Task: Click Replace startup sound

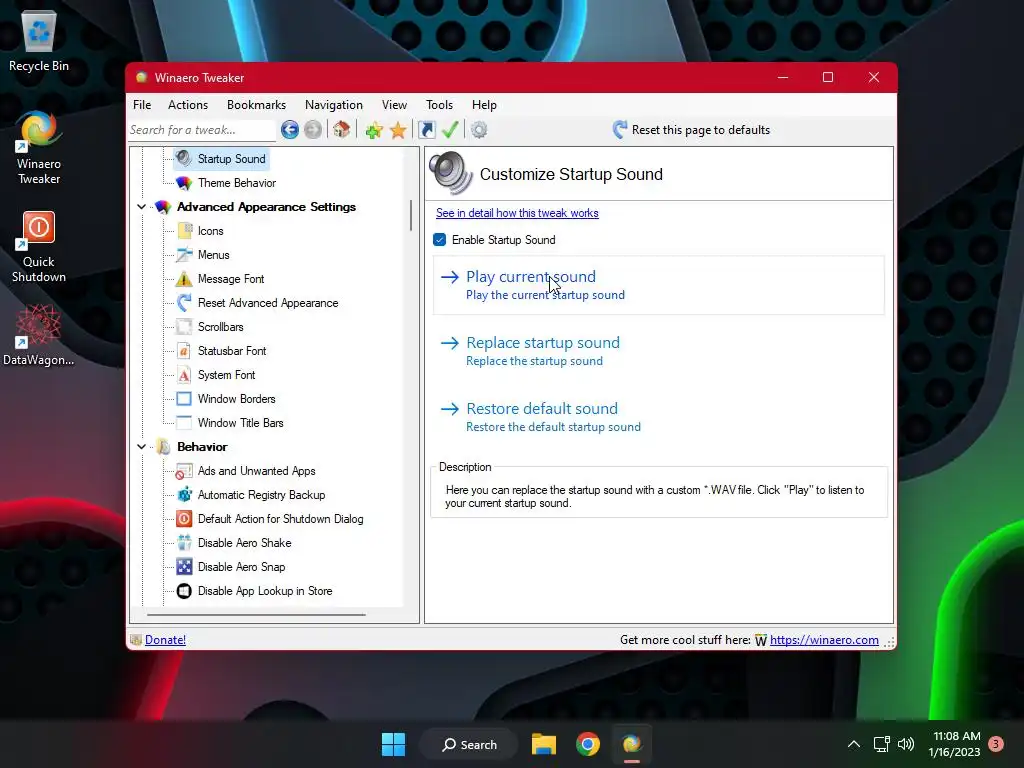Action: (x=658, y=351)
